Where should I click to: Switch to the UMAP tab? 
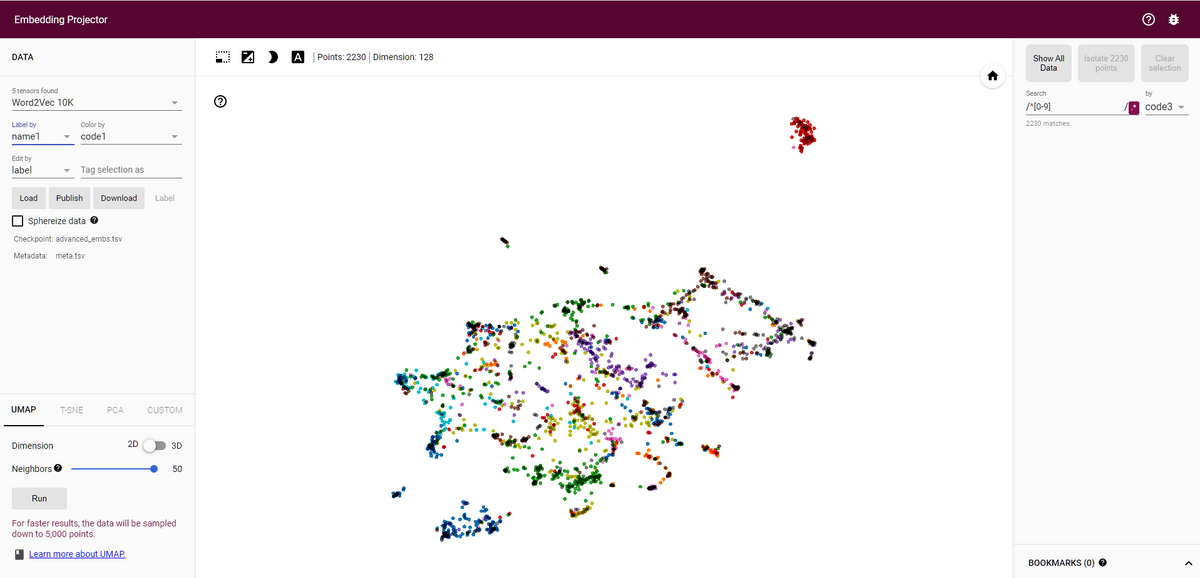[22, 410]
